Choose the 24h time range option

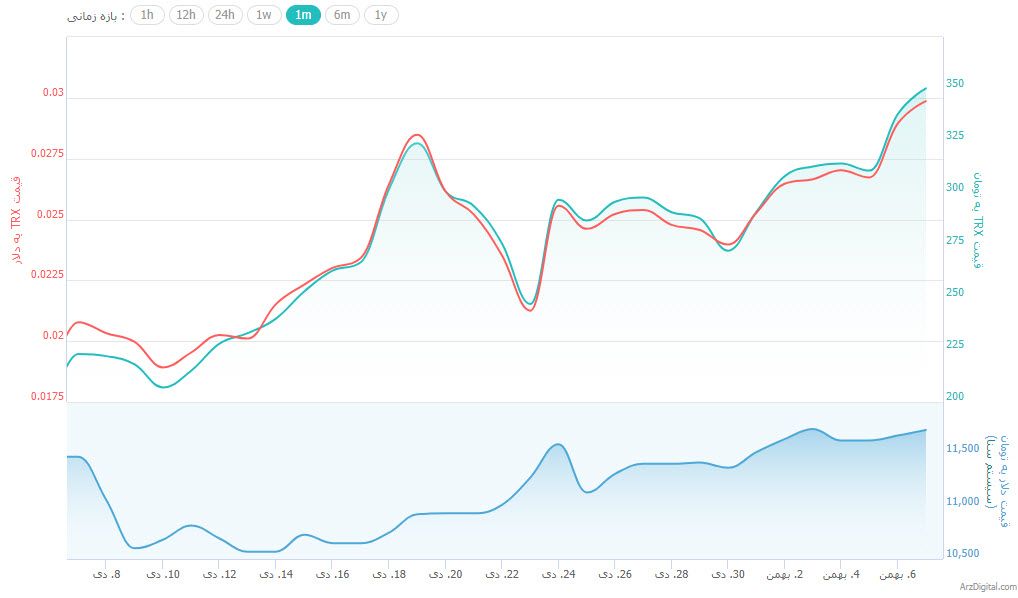pyautogui.click(x=225, y=15)
